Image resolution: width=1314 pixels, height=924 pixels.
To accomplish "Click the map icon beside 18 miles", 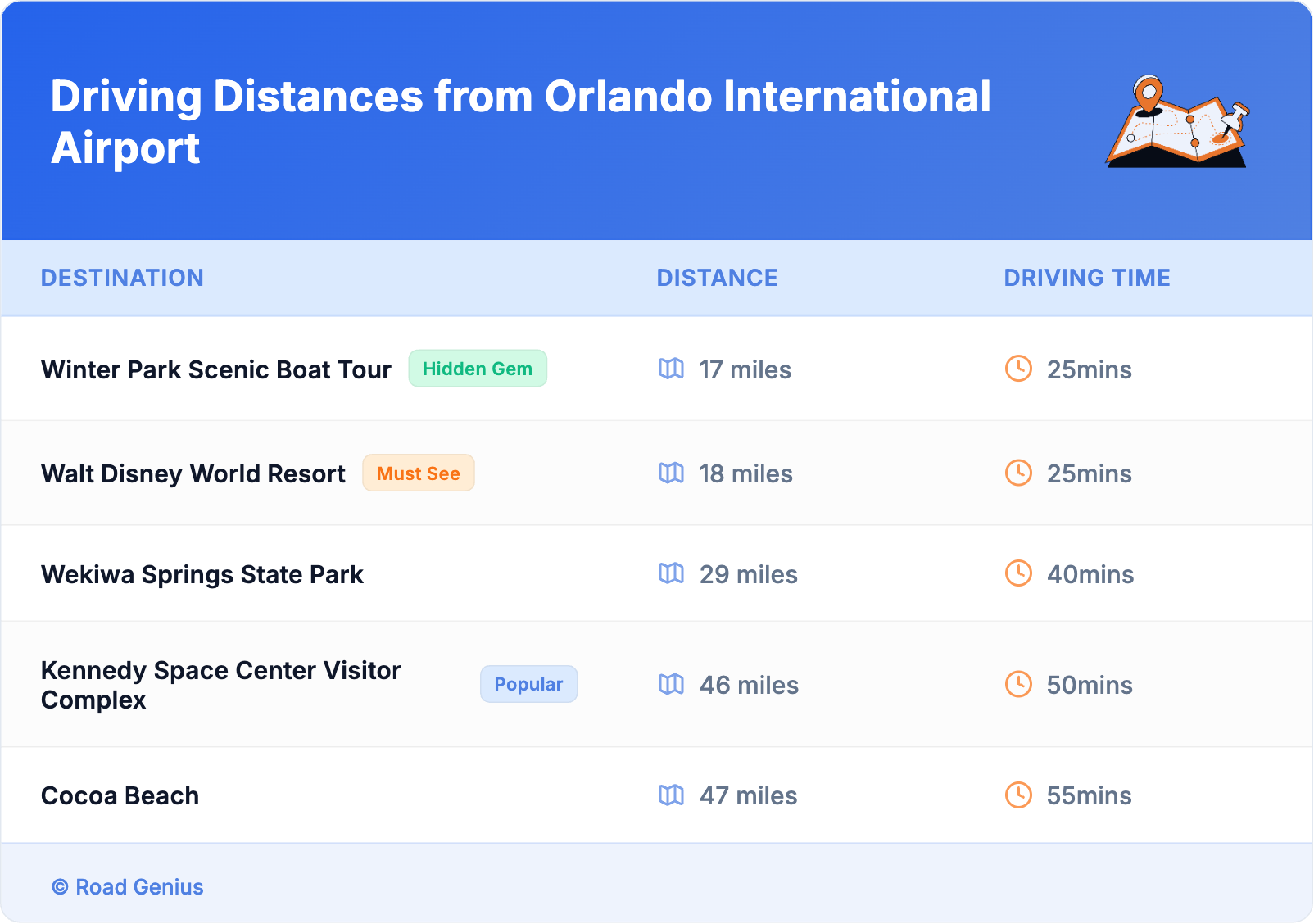I will coord(671,473).
